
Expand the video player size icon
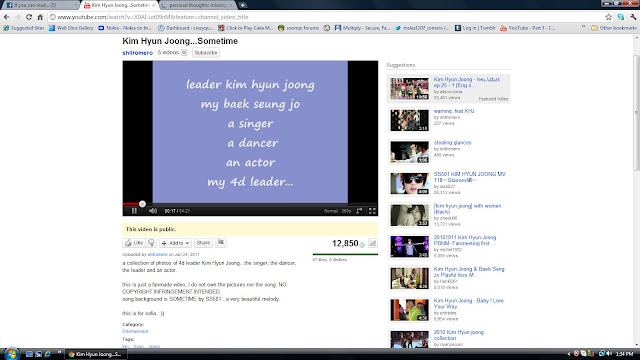pos(359,211)
